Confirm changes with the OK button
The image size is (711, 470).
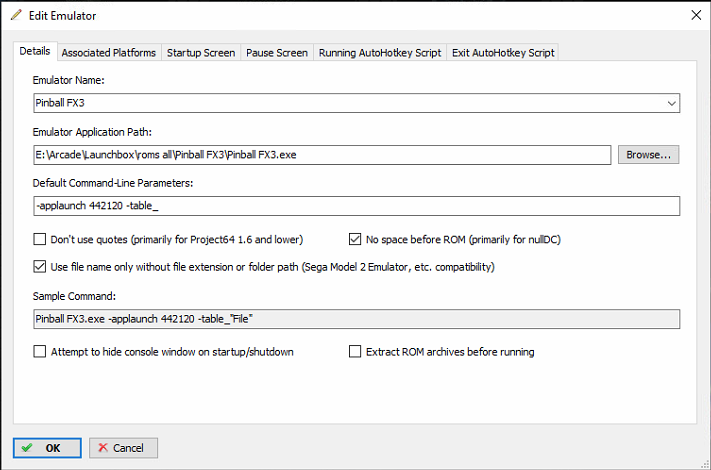pyautogui.click(x=47, y=448)
